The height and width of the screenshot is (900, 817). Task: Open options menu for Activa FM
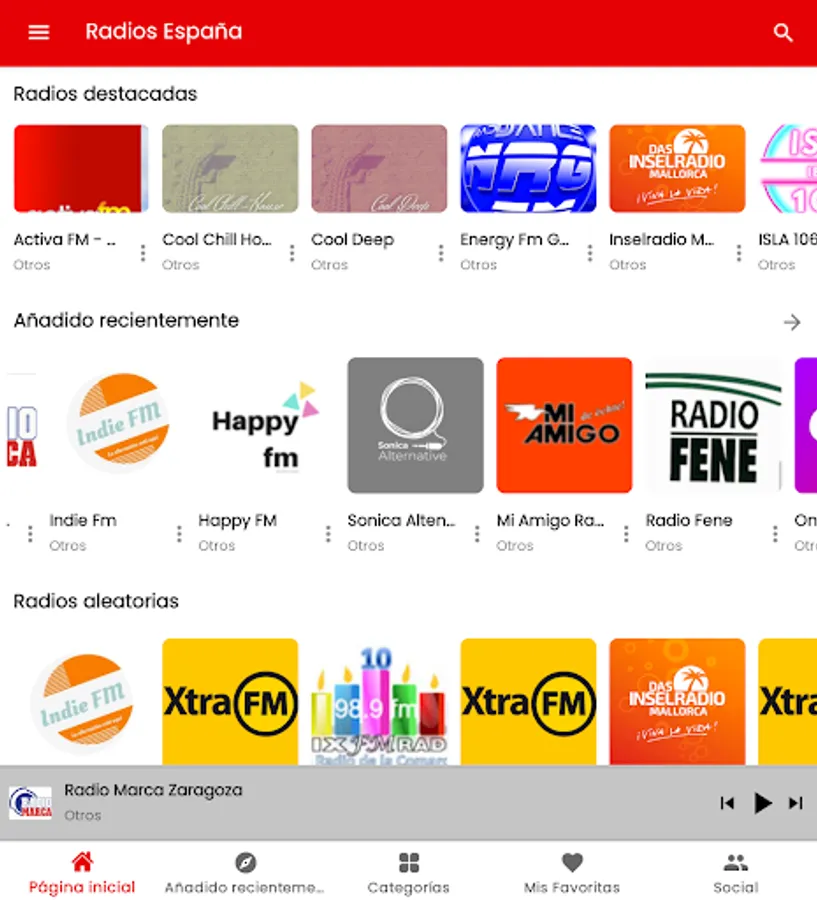pos(143,253)
